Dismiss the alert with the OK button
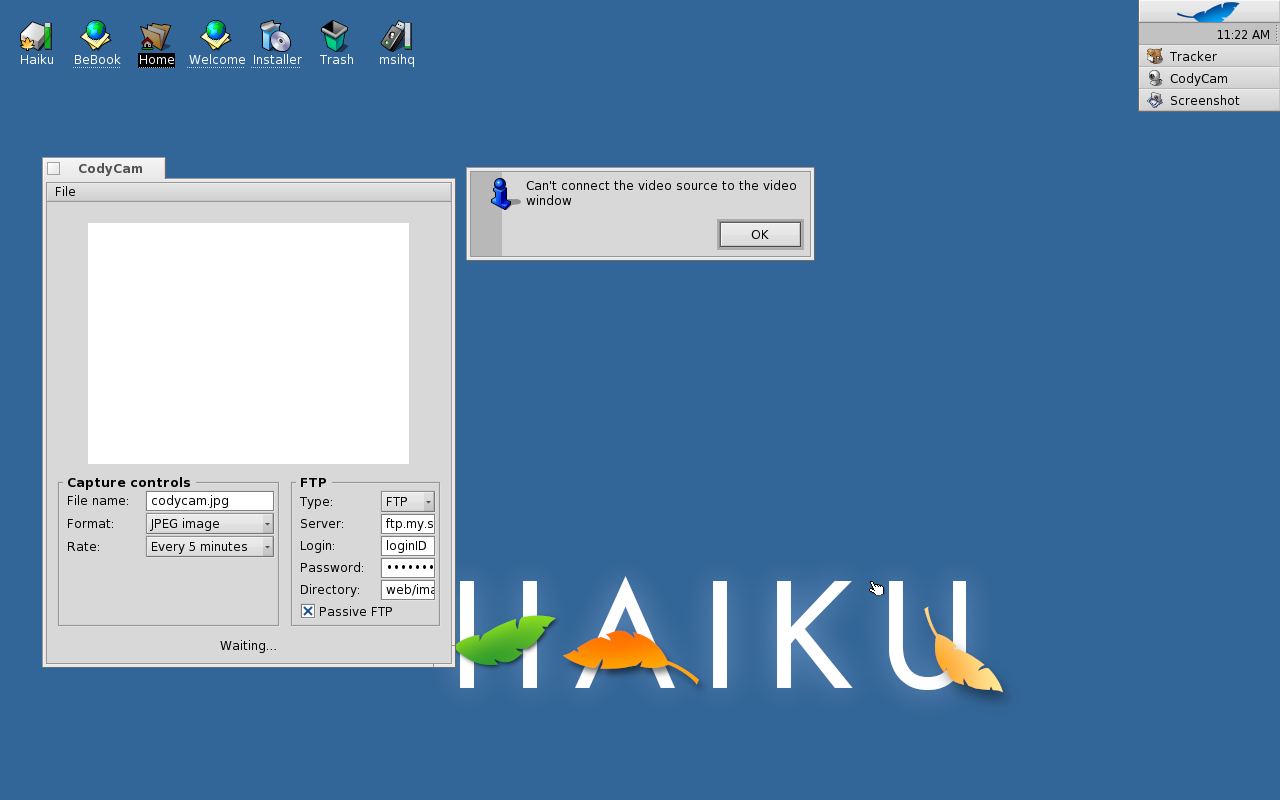1280x800 pixels. [760, 234]
